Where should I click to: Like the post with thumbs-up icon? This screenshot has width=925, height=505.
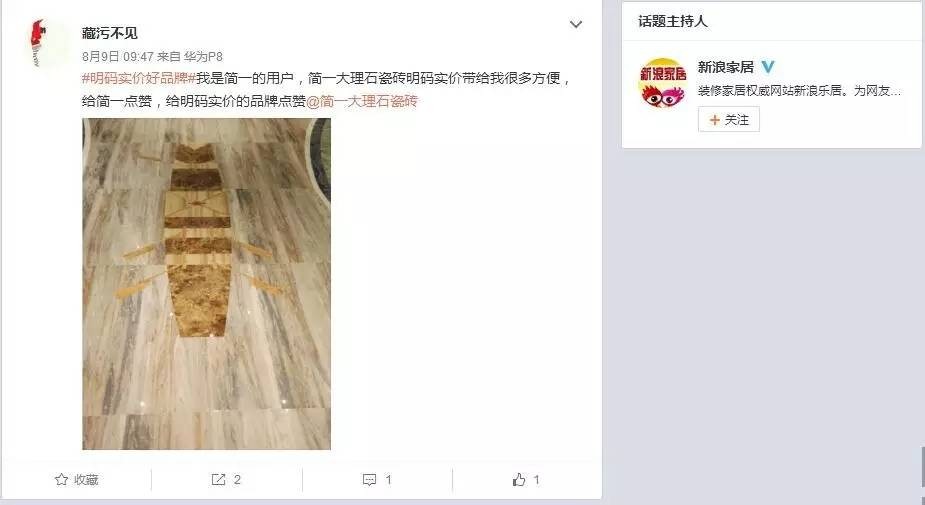click(519, 480)
